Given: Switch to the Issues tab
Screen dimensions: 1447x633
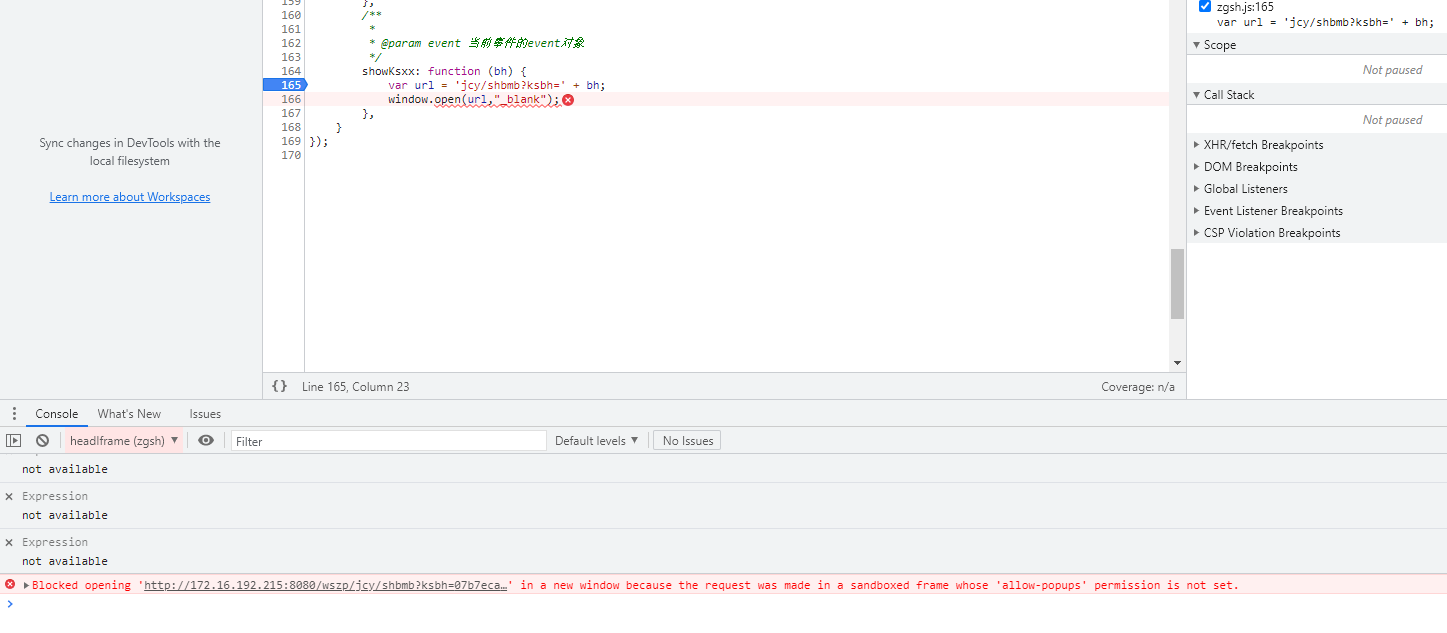Looking at the screenshot, I should coord(205,413).
